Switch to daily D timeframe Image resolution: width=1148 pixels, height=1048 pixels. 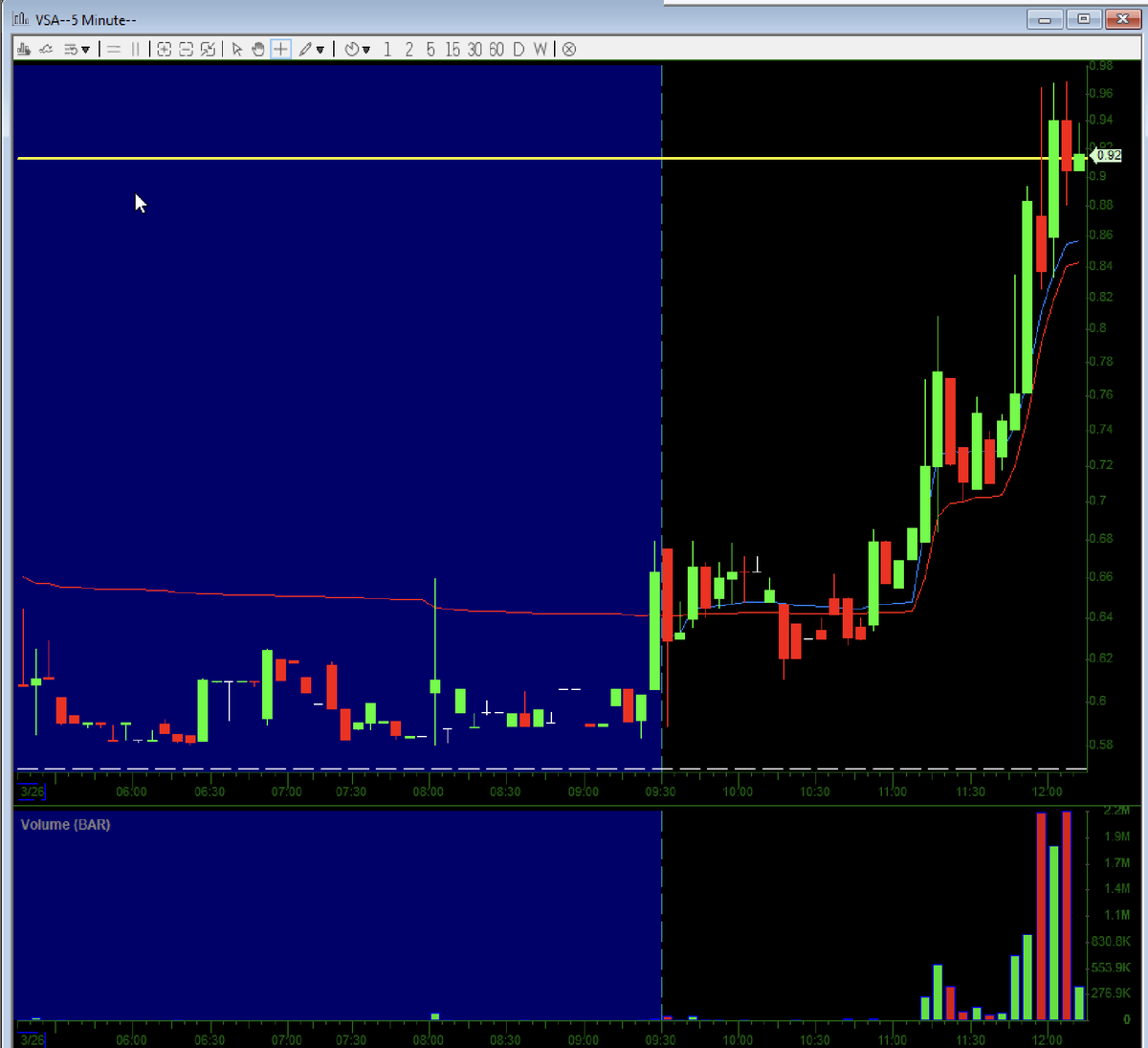click(x=519, y=49)
